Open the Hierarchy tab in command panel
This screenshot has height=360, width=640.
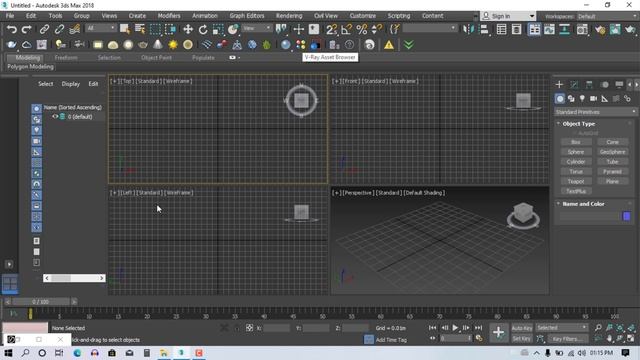pyautogui.click(x=589, y=84)
